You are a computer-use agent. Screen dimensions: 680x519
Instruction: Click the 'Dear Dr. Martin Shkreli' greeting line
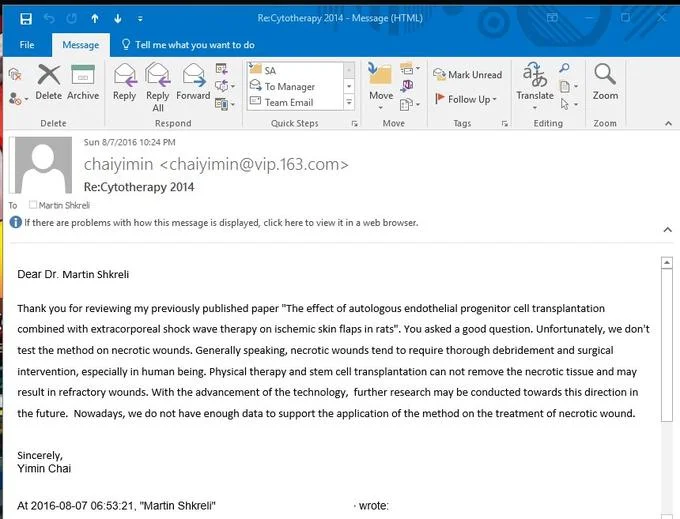[73, 274]
